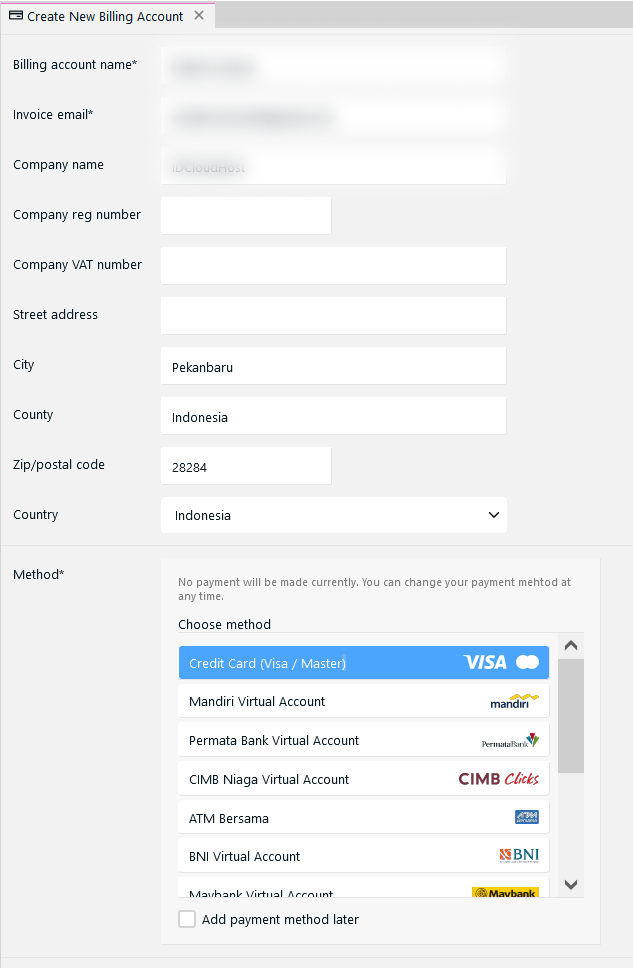Click the VISA logo on Credit Card option
633x968 pixels.
point(485,662)
